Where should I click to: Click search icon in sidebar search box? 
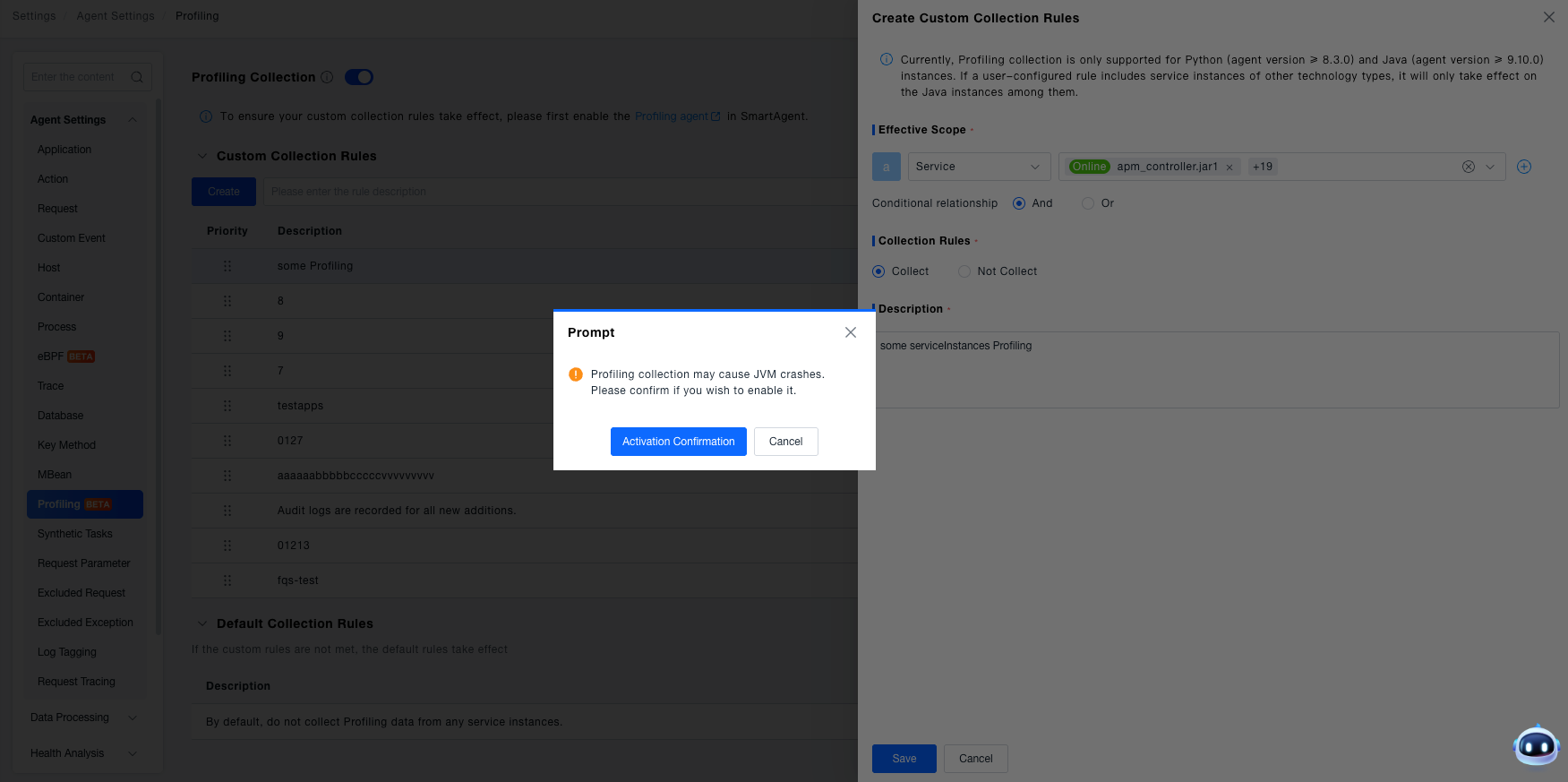[x=137, y=77]
